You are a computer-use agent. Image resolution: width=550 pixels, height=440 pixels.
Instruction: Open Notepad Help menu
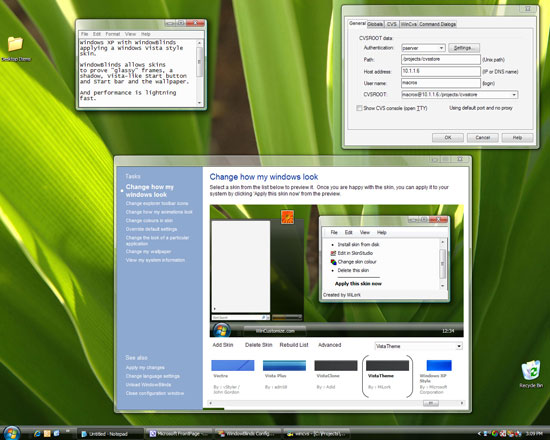pyautogui.click(x=146, y=34)
